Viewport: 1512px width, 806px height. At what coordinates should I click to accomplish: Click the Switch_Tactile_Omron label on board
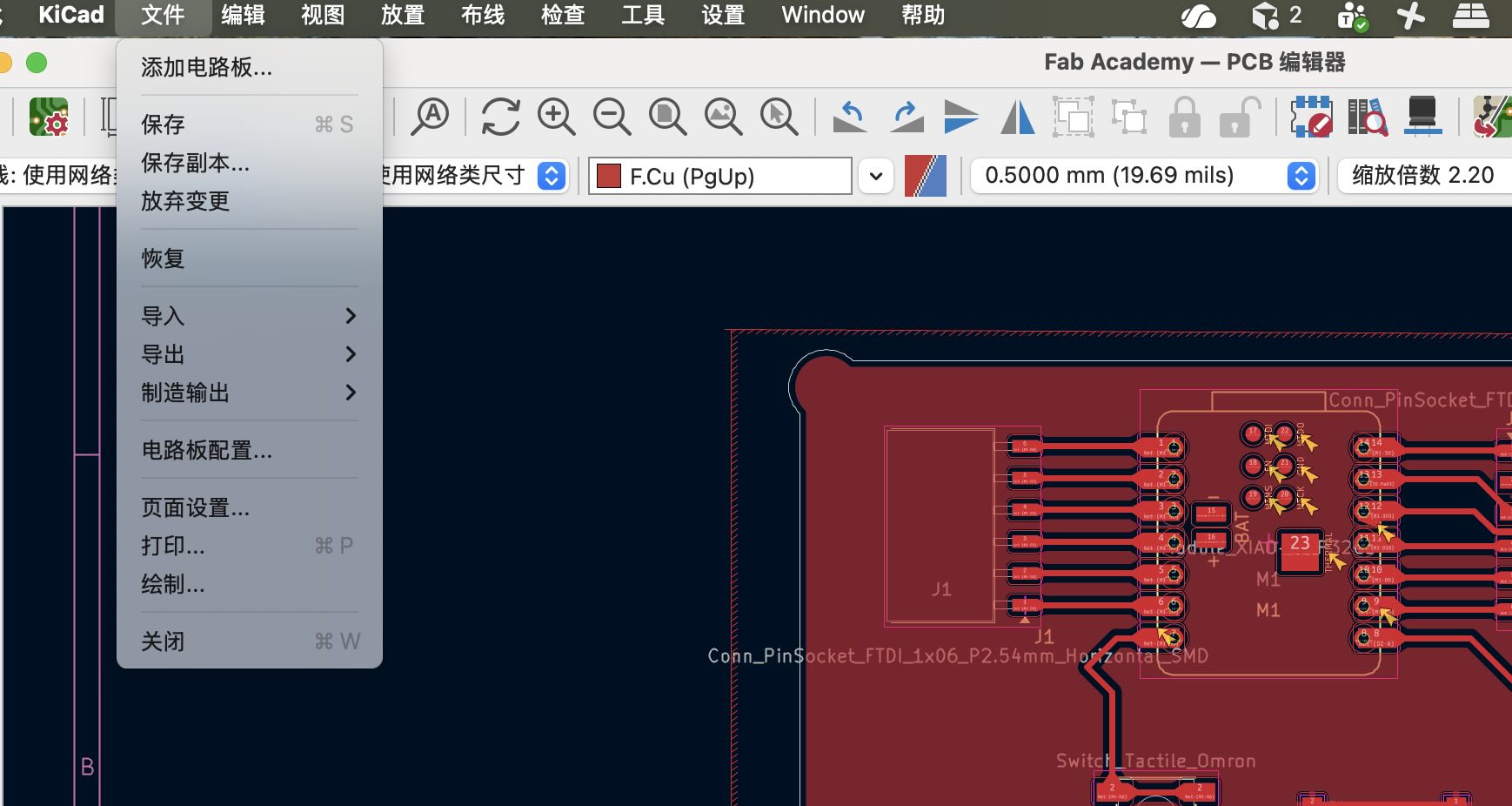[1155, 761]
